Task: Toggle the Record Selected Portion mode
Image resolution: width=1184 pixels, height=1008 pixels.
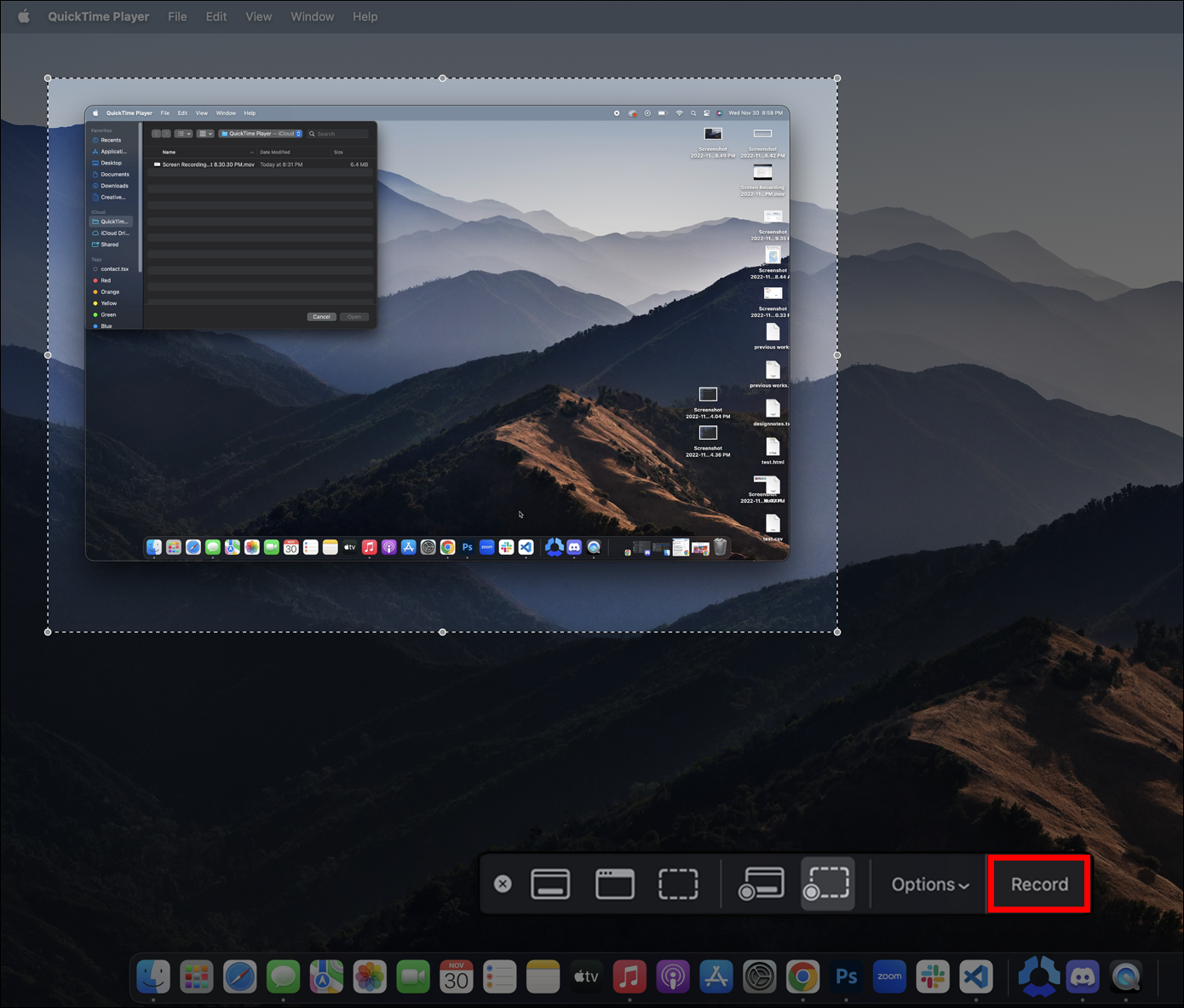Action: click(x=827, y=884)
